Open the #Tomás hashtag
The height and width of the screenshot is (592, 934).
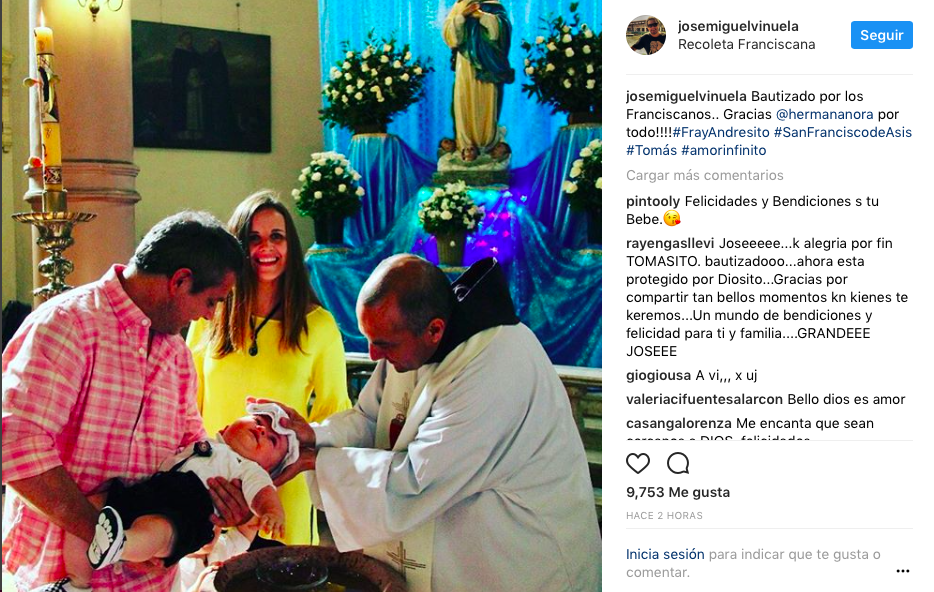coord(651,150)
